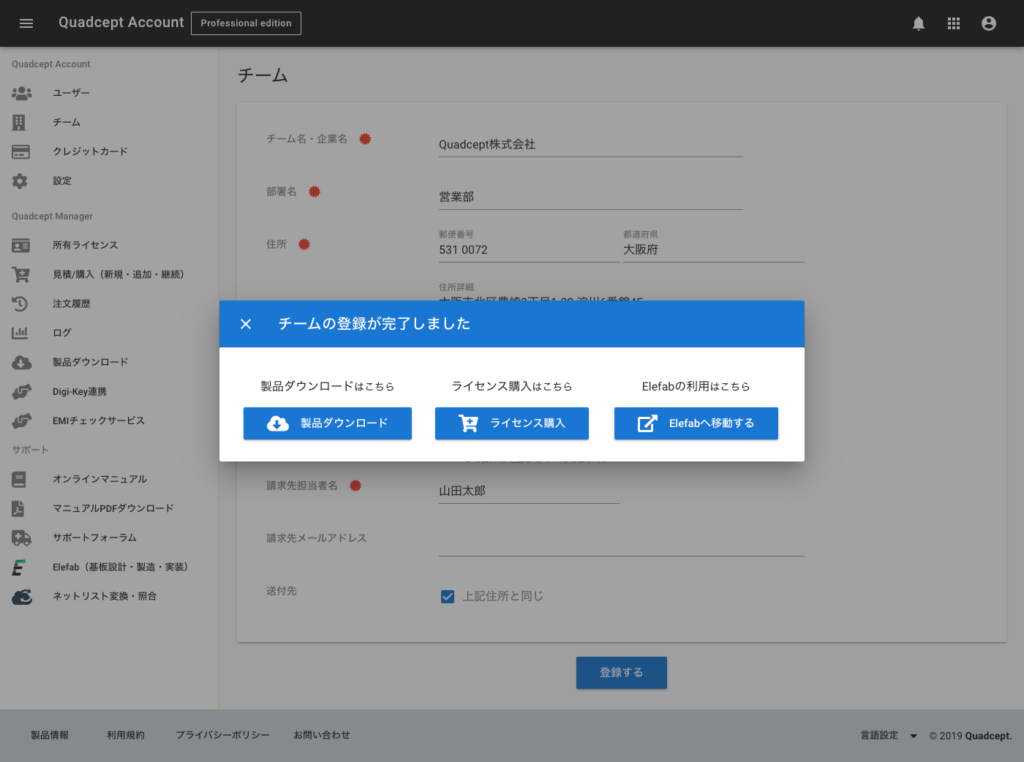Viewport: 1024px width, 762px height.
Task: Click the Digi-Key連携 handshake icon
Action: click(20, 392)
